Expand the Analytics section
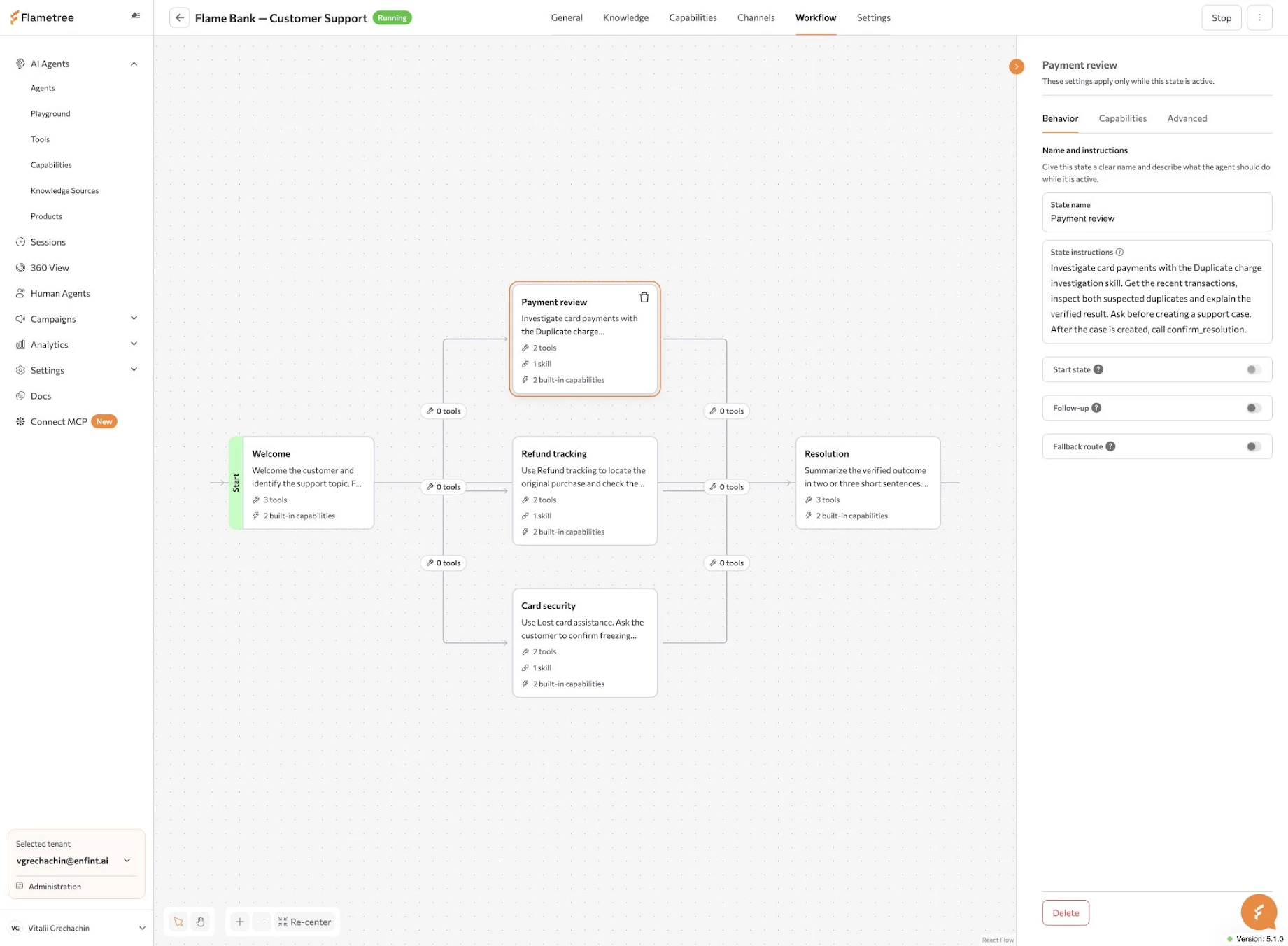 tap(134, 344)
